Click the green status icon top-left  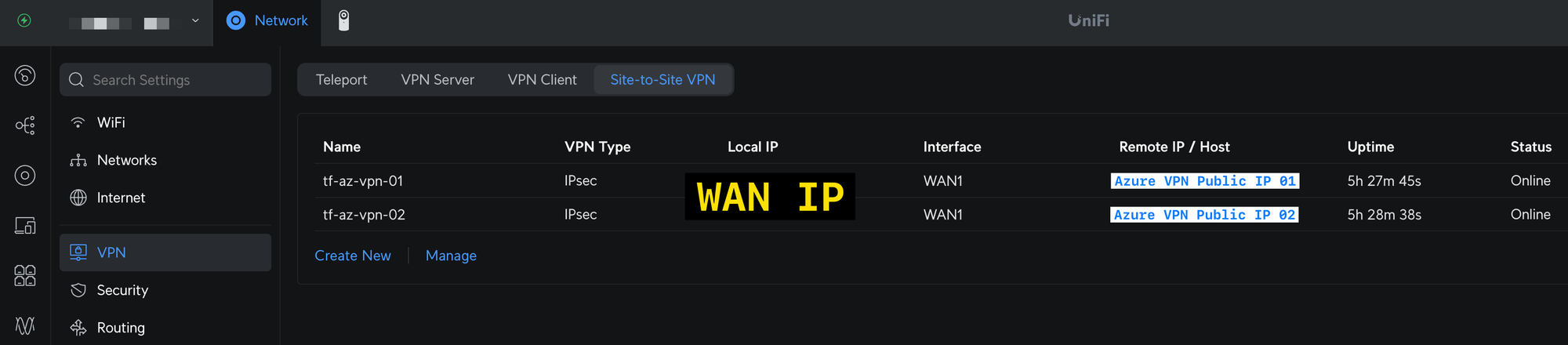(24, 20)
